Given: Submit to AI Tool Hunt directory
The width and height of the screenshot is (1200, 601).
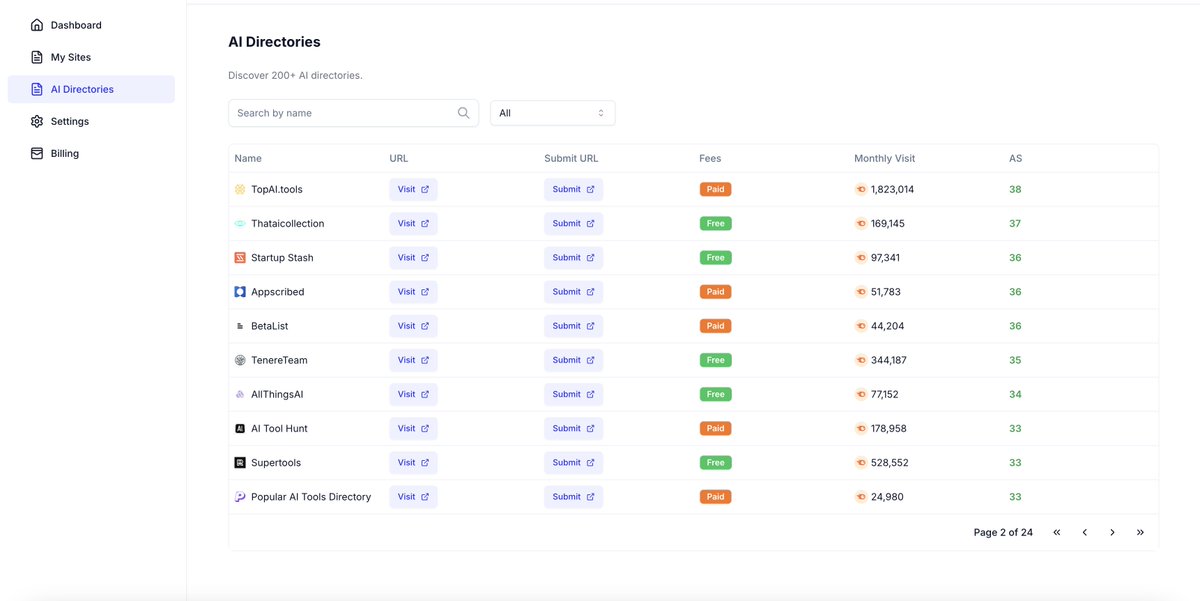Looking at the screenshot, I should [574, 428].
